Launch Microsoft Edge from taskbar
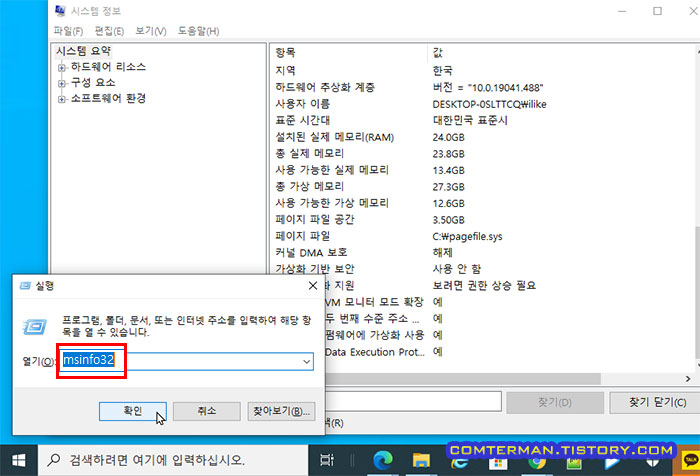This screenshot has width=700, height=476. click(383, 460)
